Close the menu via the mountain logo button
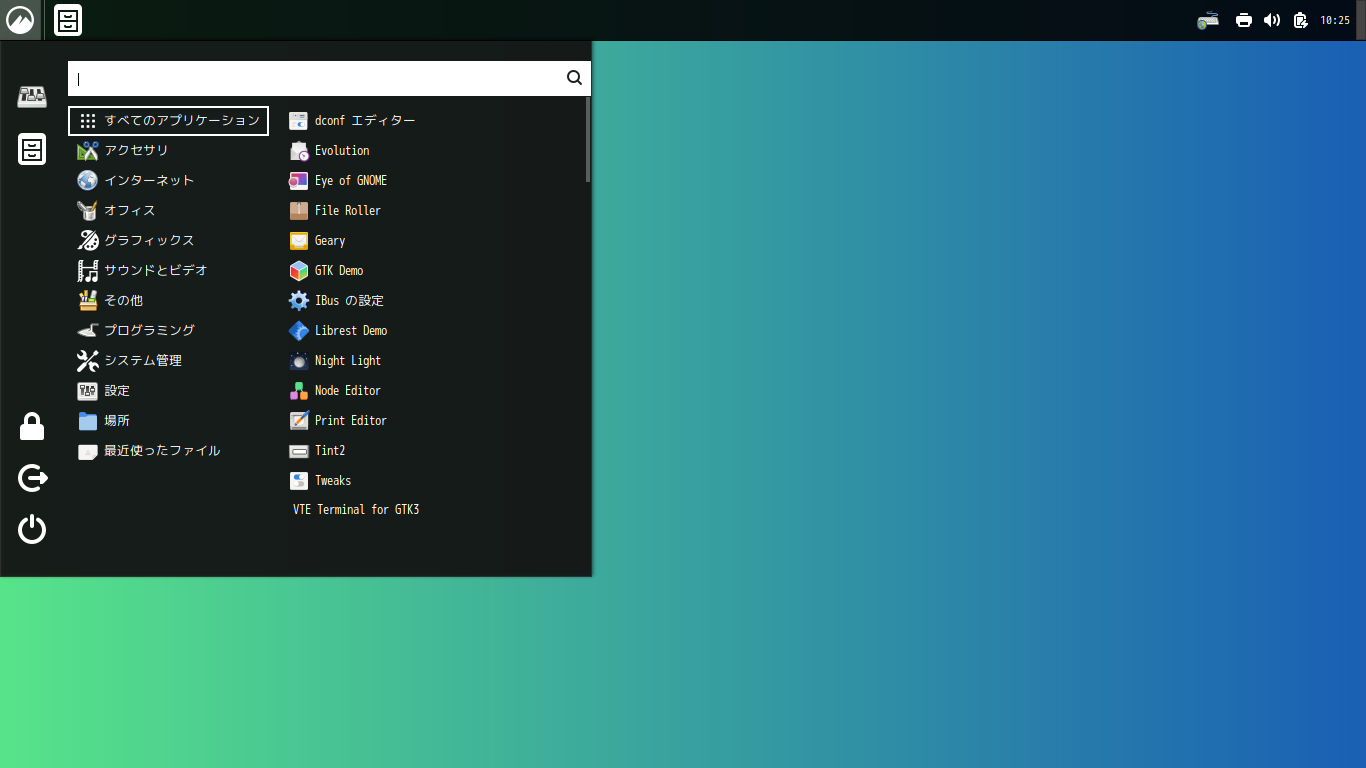 pos(20,20)
